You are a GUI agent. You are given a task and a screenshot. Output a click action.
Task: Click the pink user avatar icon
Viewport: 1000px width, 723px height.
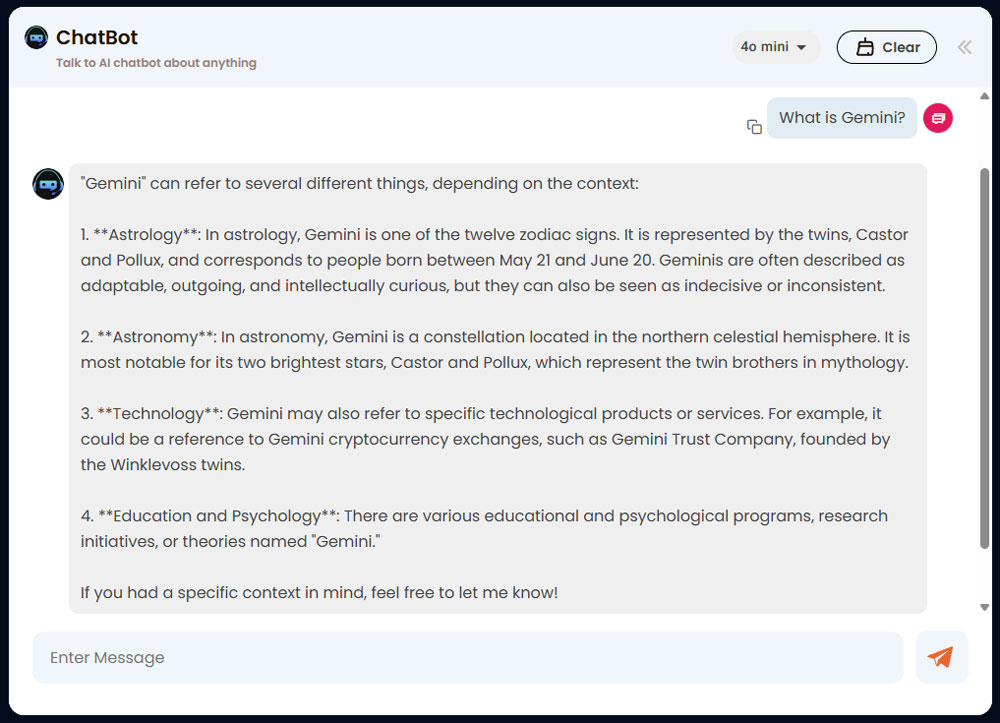click(x=937, y=118)
